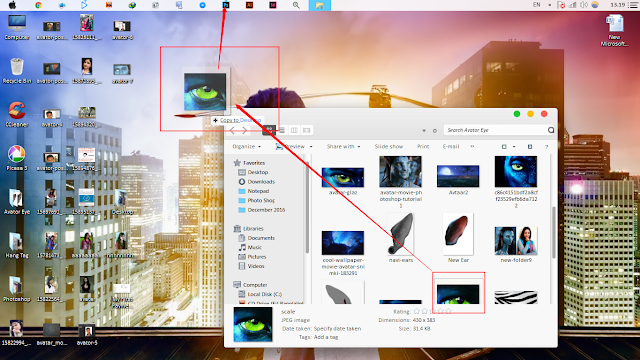This screenshot has width=640, height=360.
Task: Expand the Organize dropdown menu
Action: (x=247, y=147)
